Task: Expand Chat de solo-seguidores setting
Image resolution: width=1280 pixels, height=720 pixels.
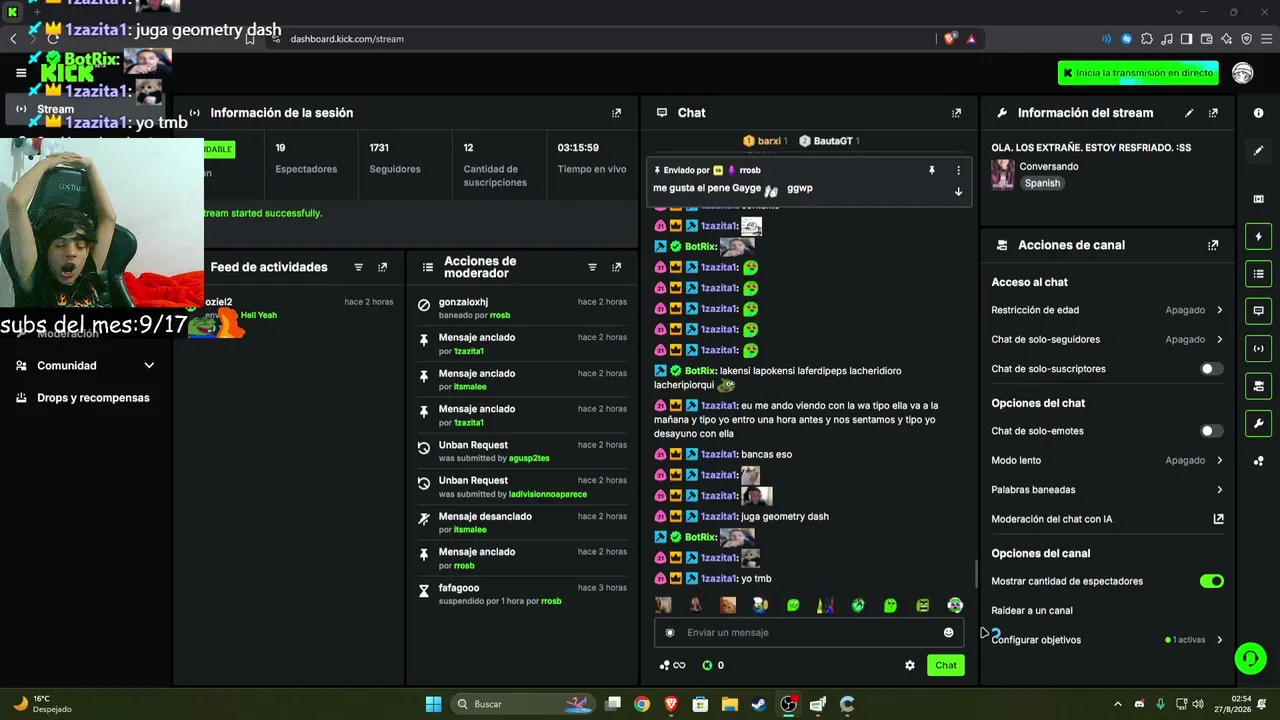Action: point(1107,340)
